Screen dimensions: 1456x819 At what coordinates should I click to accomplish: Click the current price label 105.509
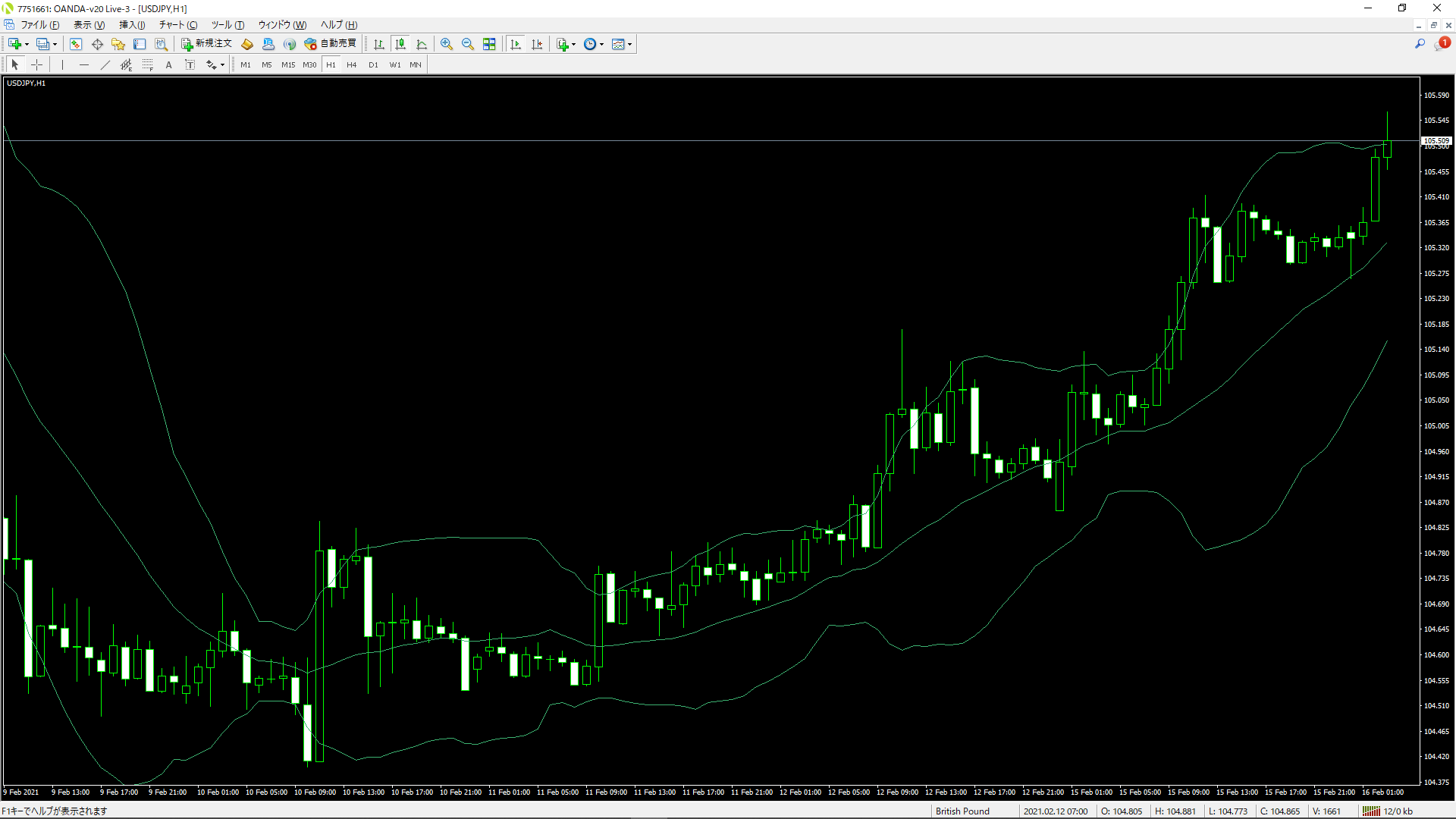click(1436, 140)
